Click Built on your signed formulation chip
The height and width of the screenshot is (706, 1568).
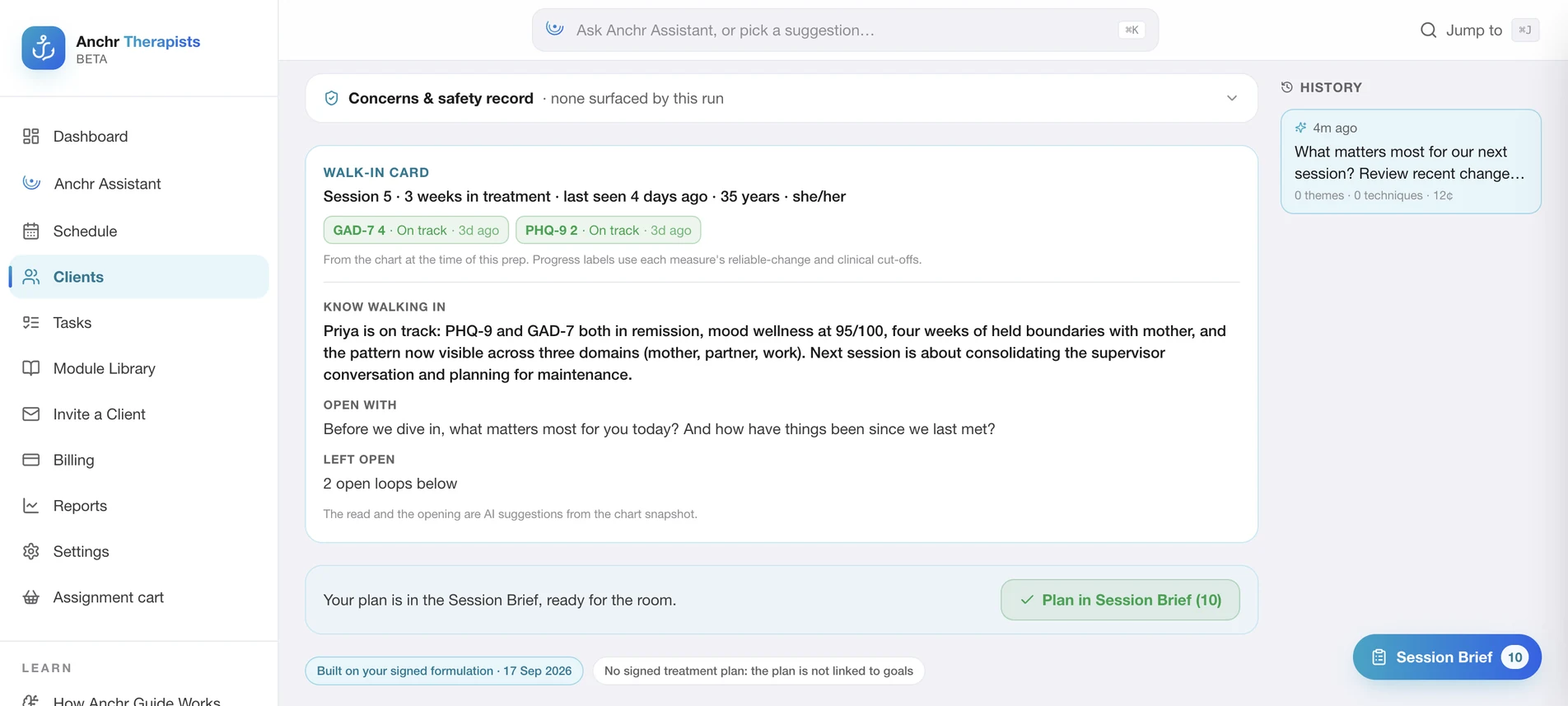click(444, 671)
